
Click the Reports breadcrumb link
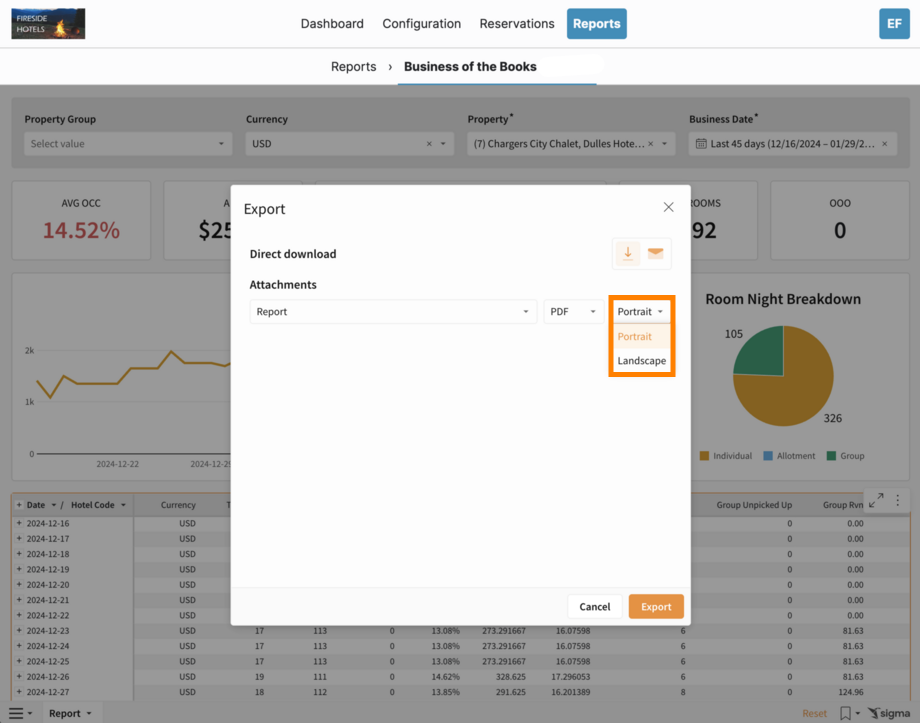pos(353,66)
